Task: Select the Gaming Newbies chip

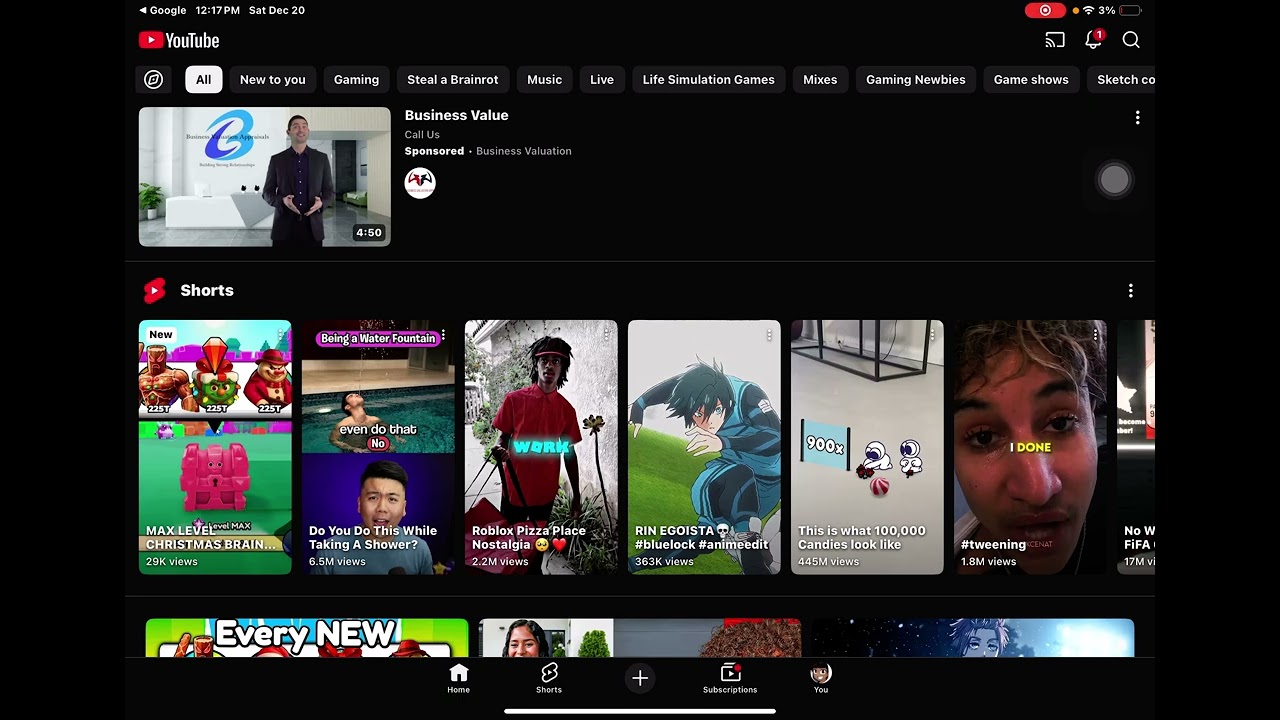Action: pos(916,79)
